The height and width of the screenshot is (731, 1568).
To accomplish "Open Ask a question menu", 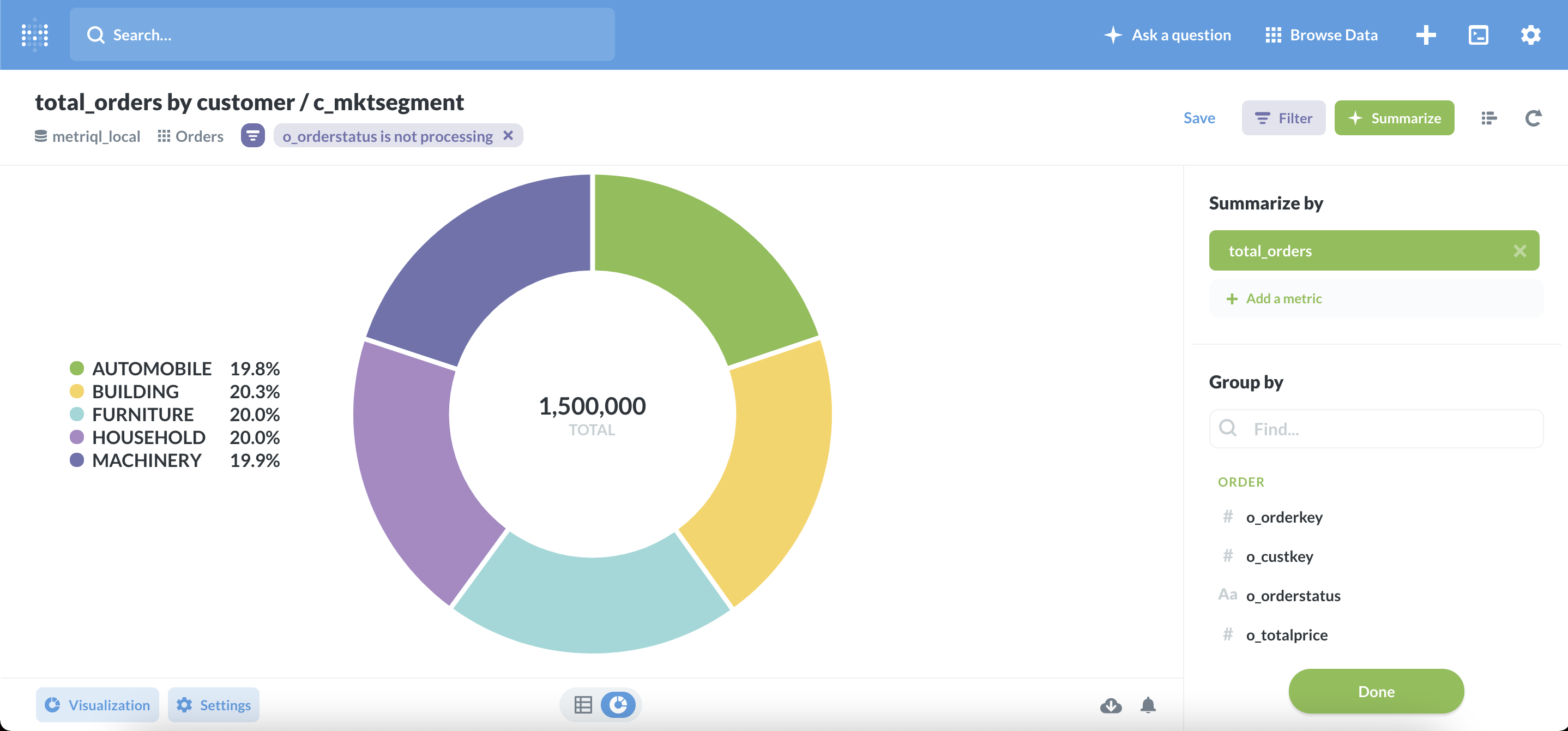I will coord(1167,35).
